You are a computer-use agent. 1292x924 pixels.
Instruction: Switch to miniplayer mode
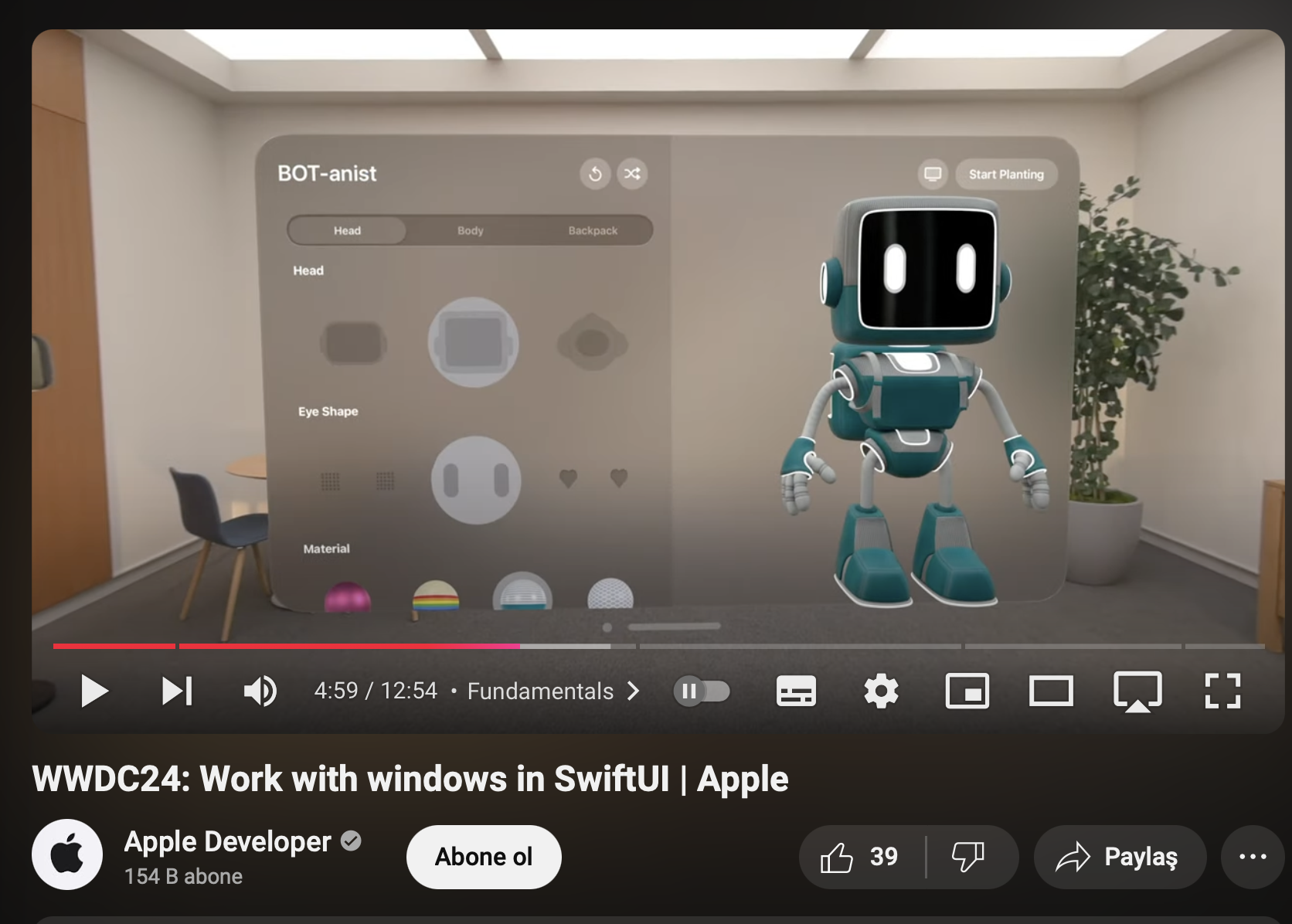click(x=967, y=691)
